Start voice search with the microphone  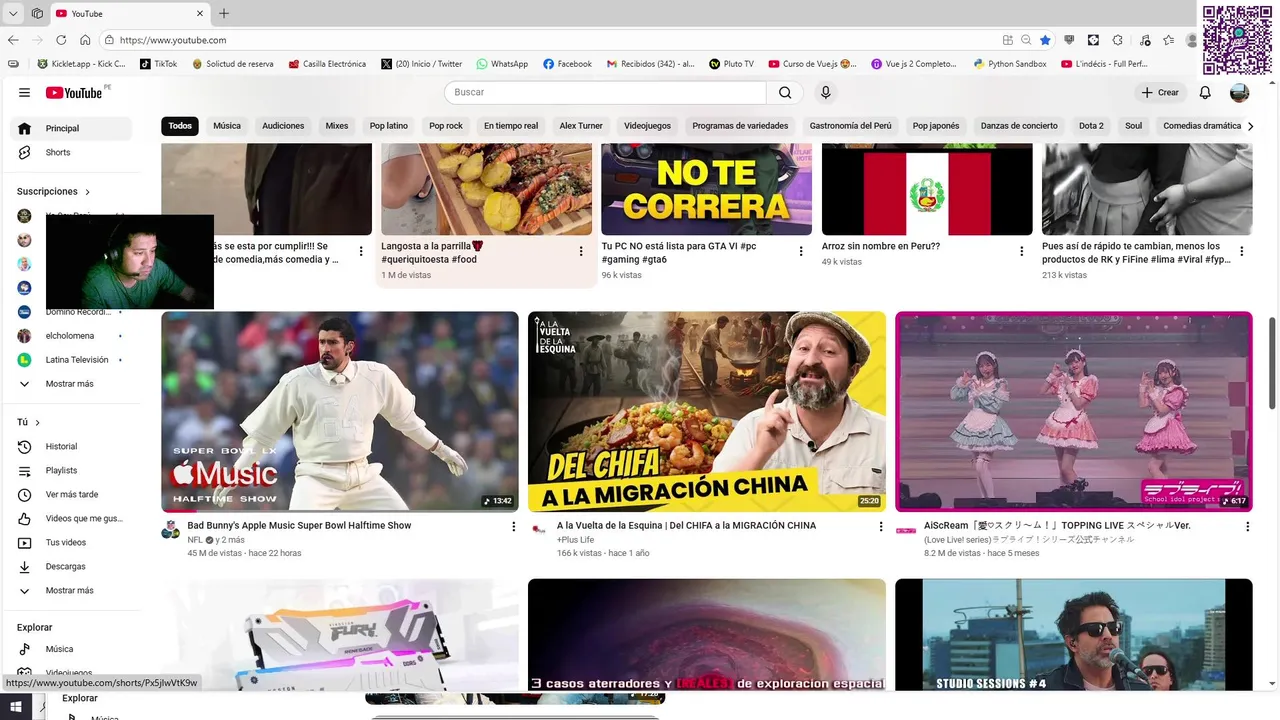click(825, 92)
